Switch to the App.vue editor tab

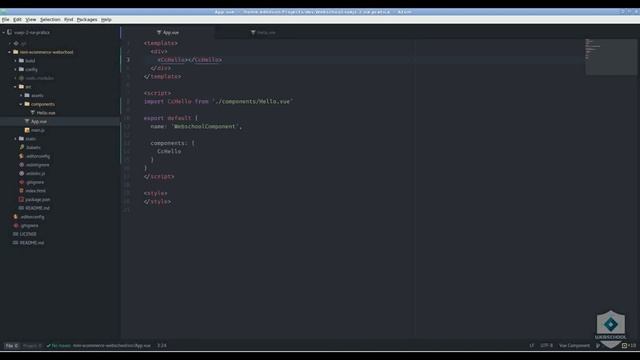(168, 32)
